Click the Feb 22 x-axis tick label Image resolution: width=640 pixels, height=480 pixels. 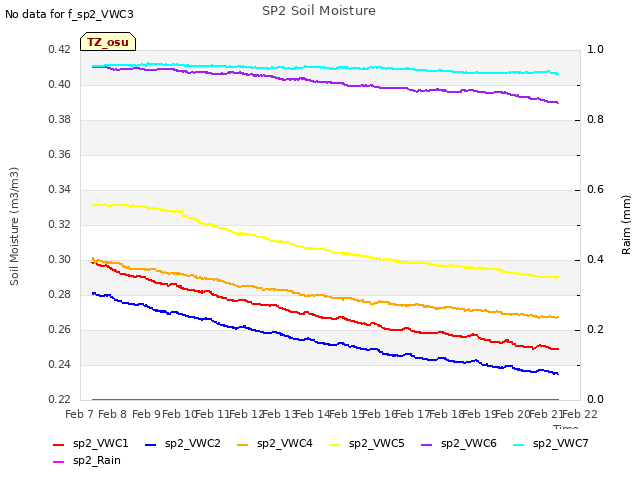coord(580,414)
